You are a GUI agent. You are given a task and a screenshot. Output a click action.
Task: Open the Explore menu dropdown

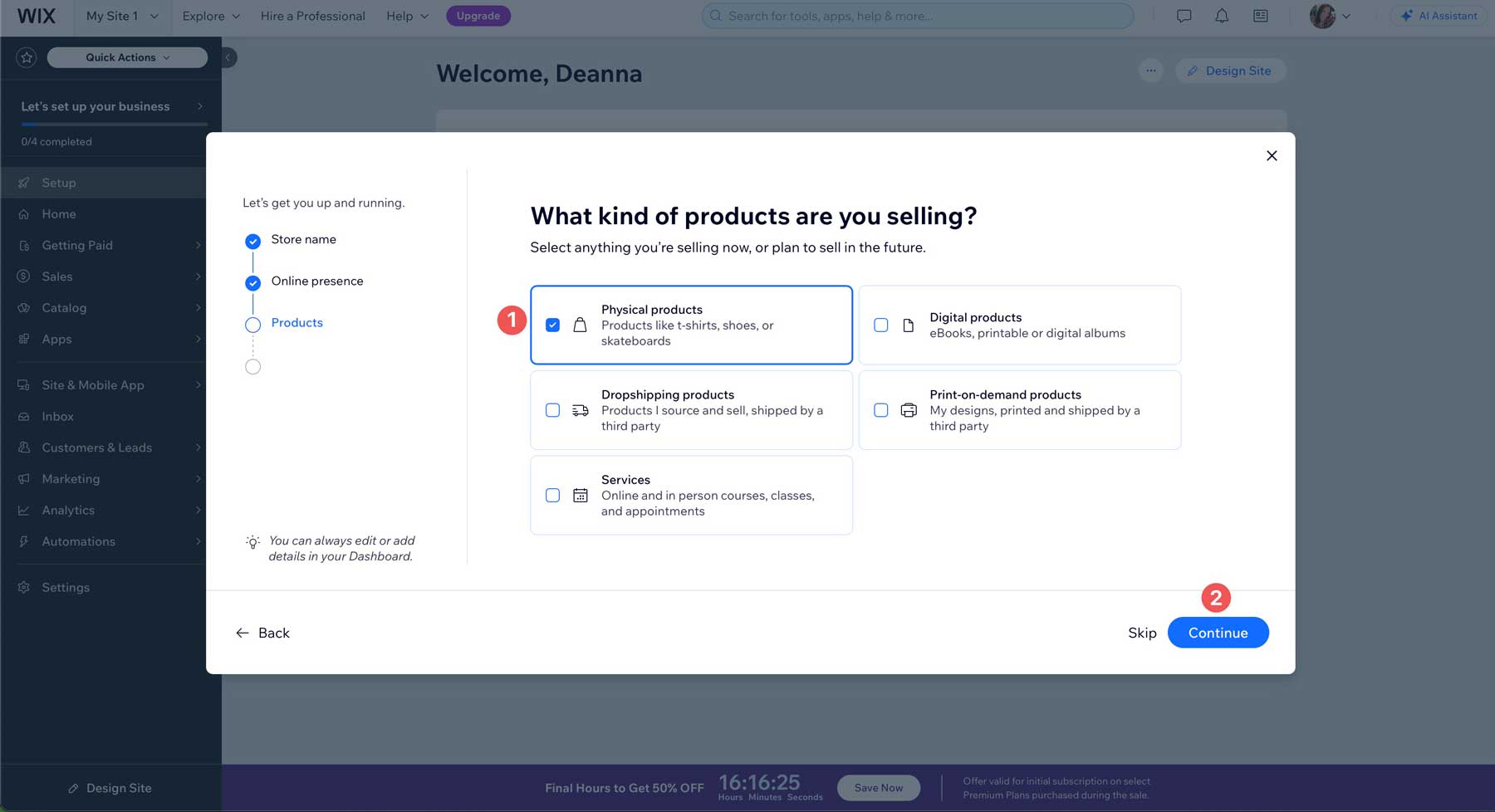click(x=211, y=16)
